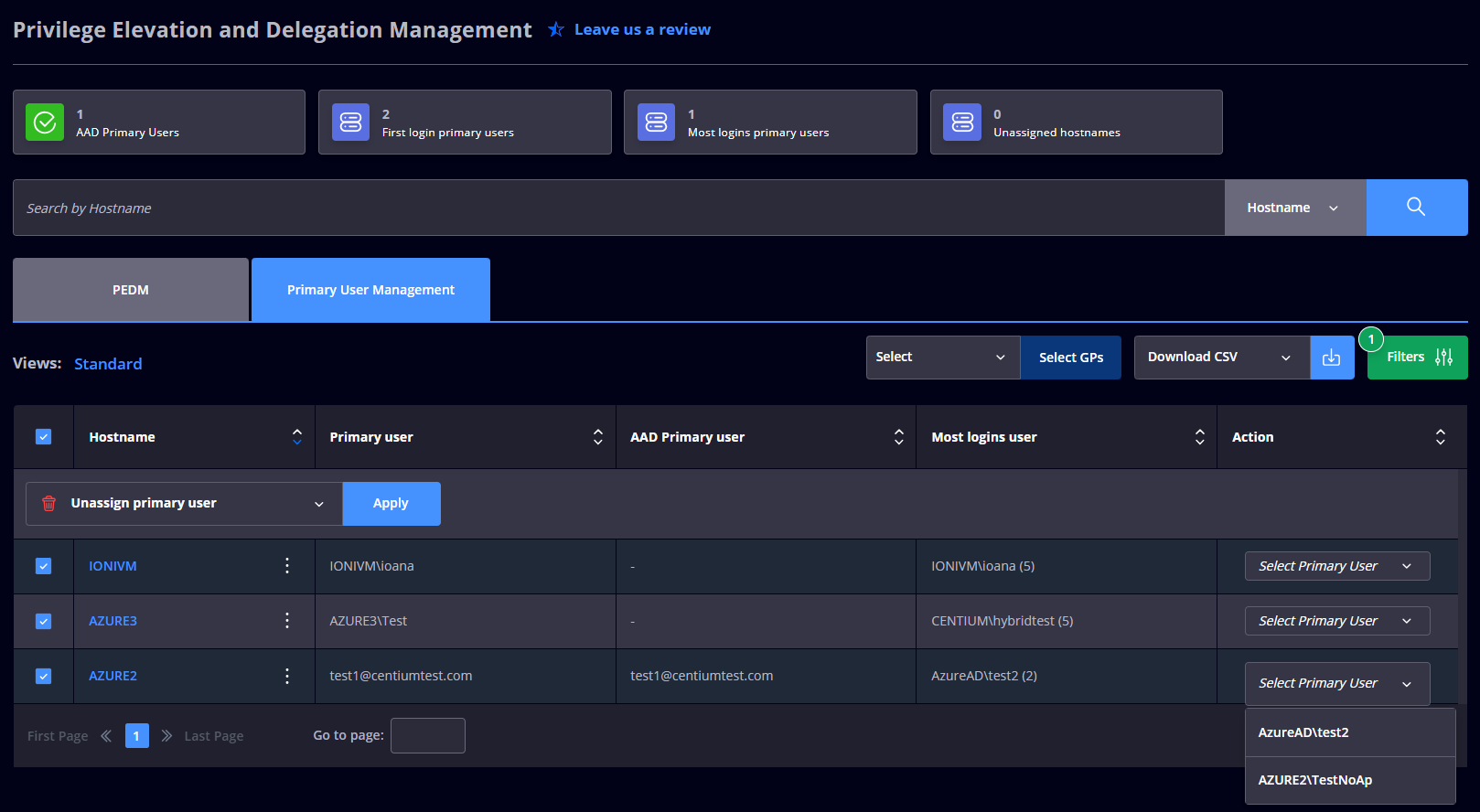The width and height of the screenshot is (1480, 812).
Task: Click the blue magnifier search button
Action: (x=1416, y=208)
